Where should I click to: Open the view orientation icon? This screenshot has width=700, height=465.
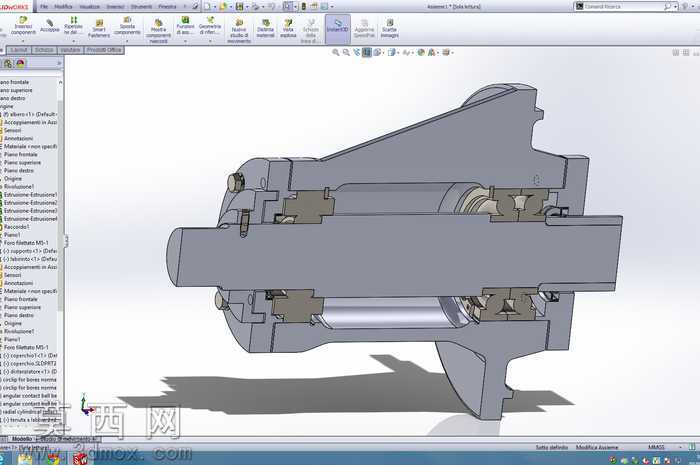(x=377, y=53)
